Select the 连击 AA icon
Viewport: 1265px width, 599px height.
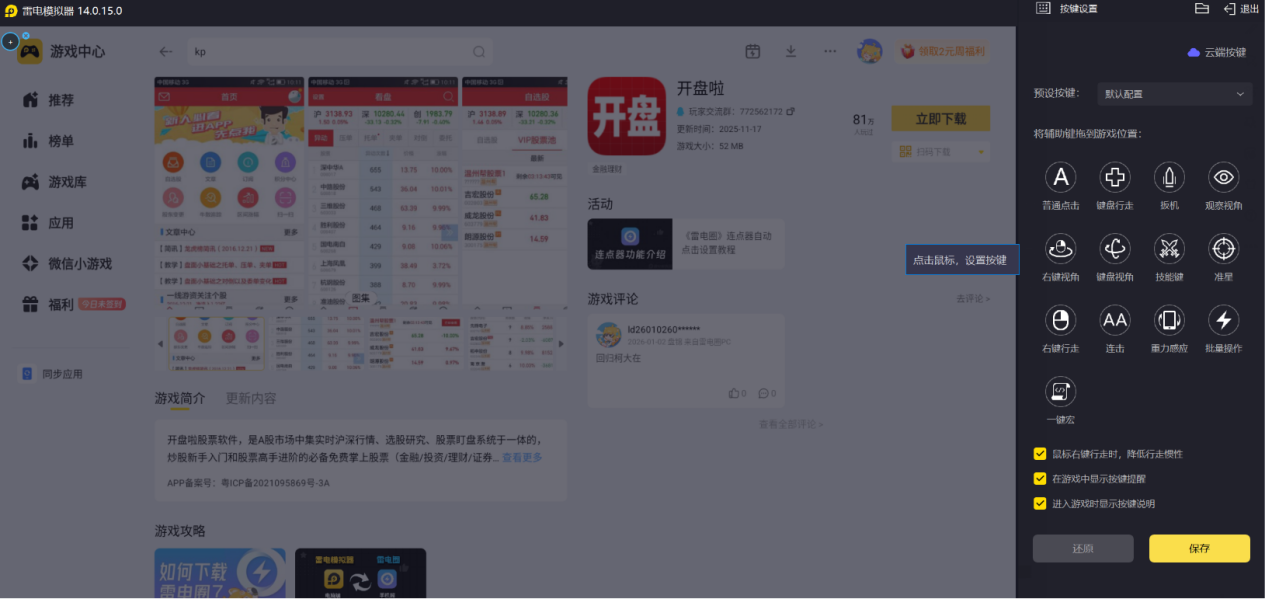(x=1115, y=320)
